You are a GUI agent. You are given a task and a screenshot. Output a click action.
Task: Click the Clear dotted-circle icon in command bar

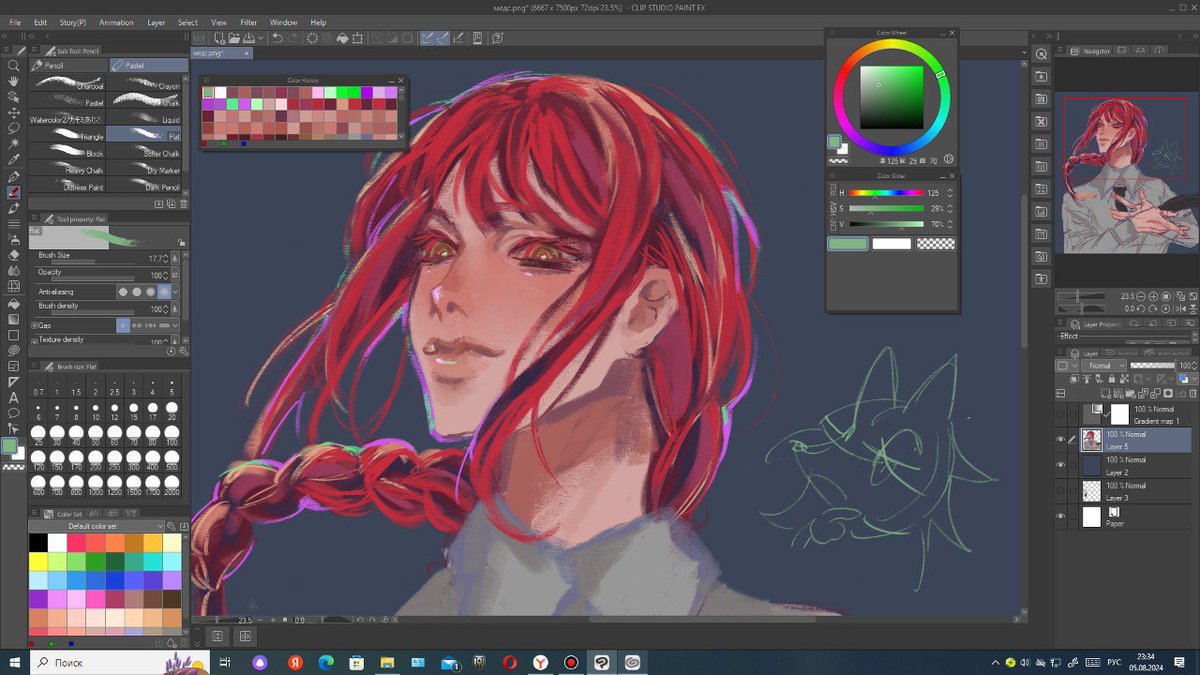pyautogui.click(x=312, y=38)
